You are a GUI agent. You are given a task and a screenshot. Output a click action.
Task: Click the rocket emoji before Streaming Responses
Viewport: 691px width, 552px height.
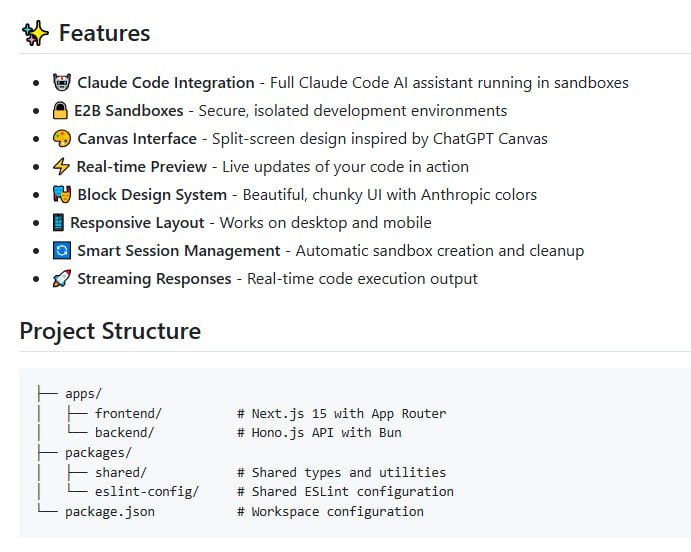tap(62, 279)
